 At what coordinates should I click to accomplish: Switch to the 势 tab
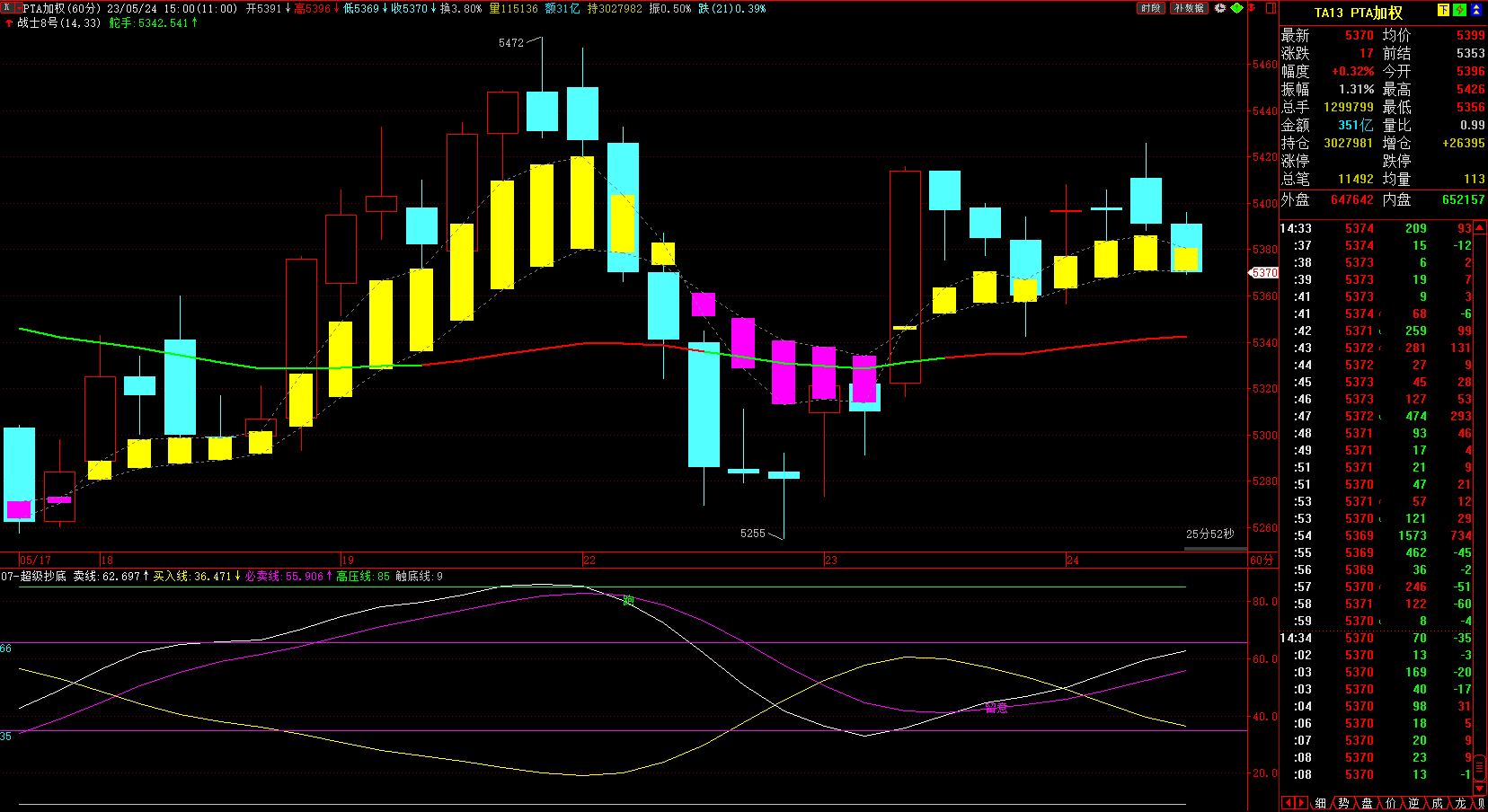1343,803
